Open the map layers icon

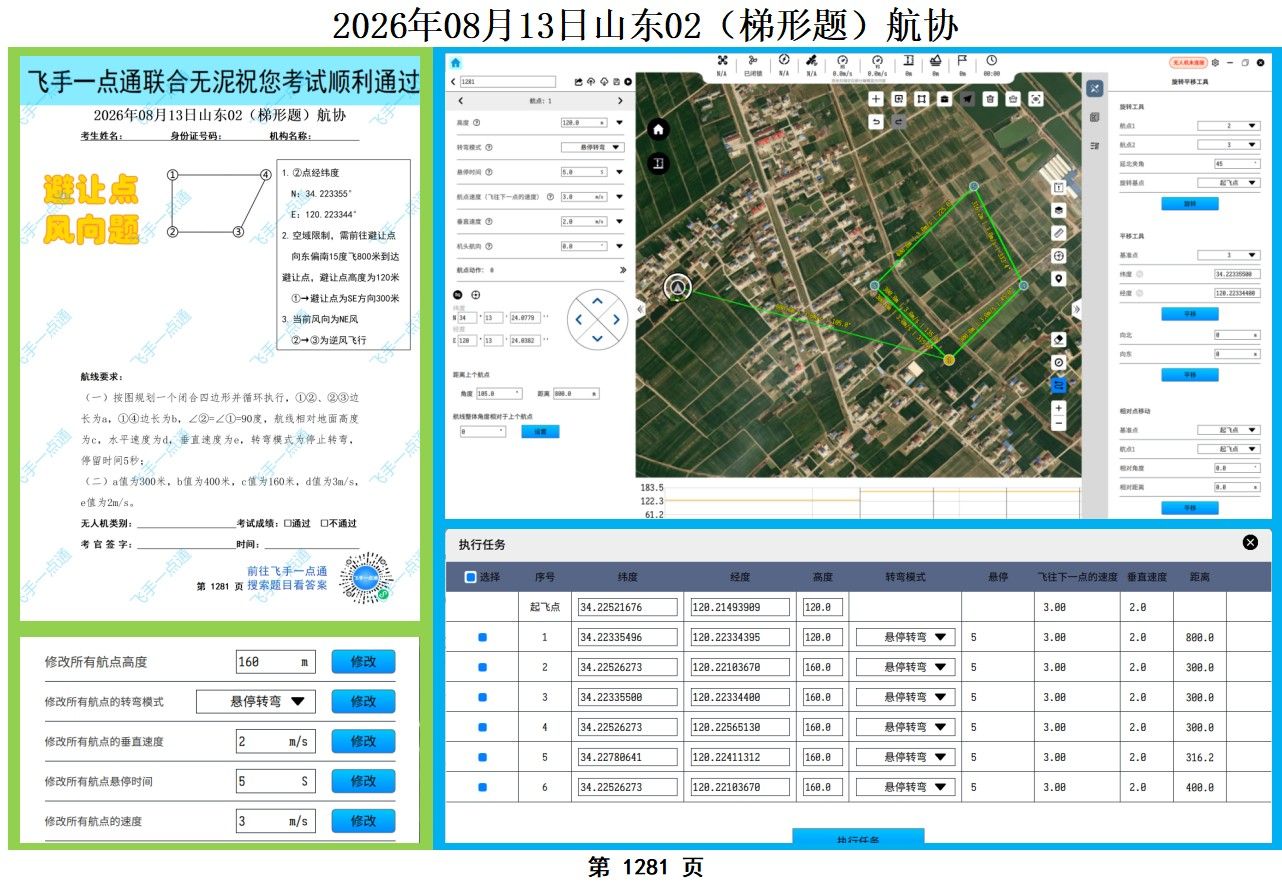pyautogui.click(x=1059, y=210)
